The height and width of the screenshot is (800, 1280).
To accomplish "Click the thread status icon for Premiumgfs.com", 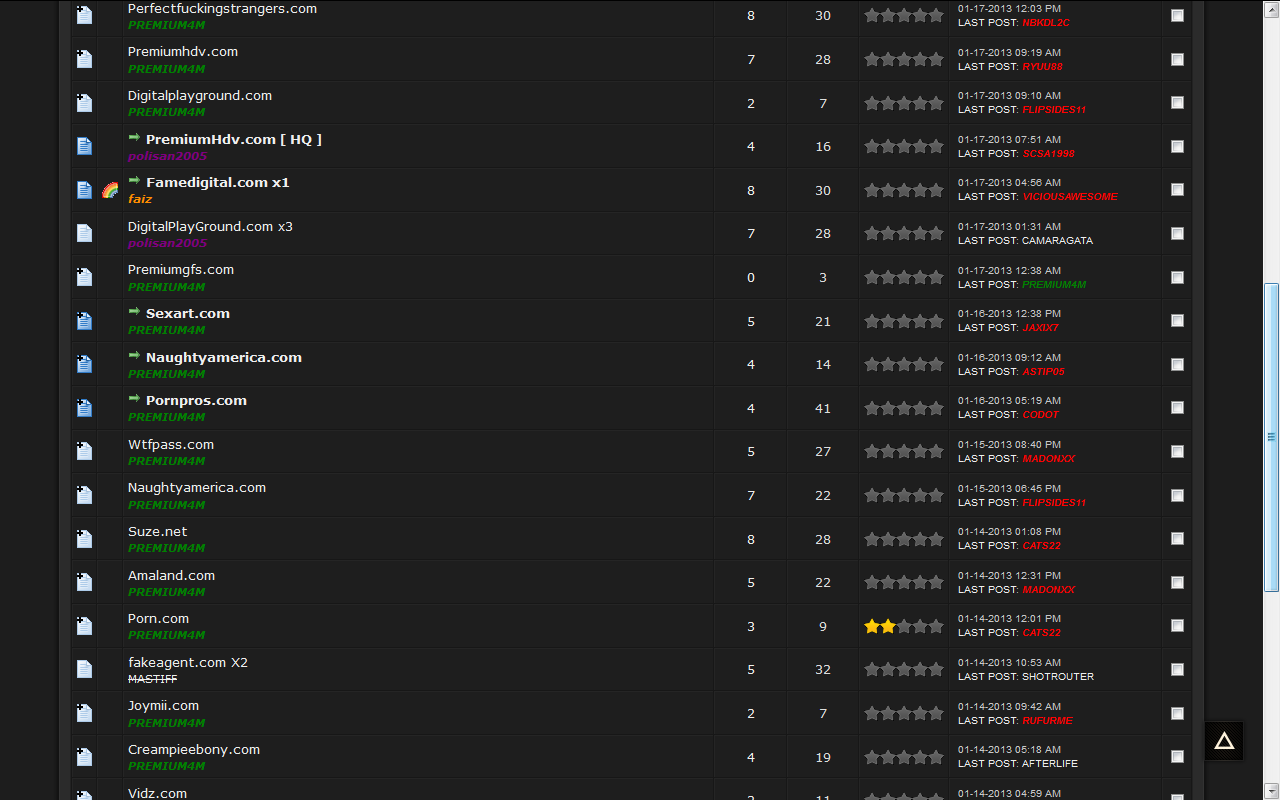I will (x=84, y=277).
